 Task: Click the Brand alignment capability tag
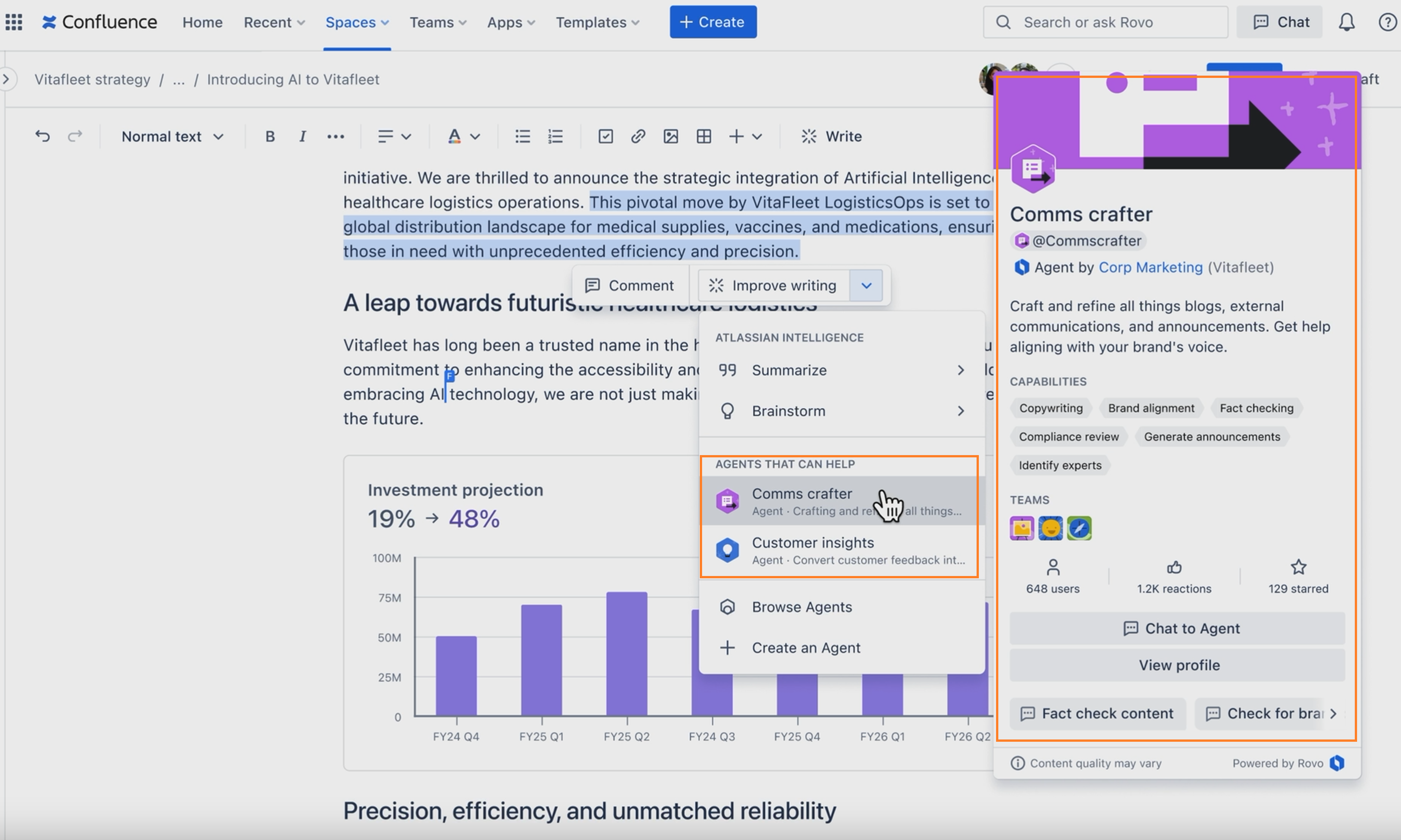(x=1151, y=408)
